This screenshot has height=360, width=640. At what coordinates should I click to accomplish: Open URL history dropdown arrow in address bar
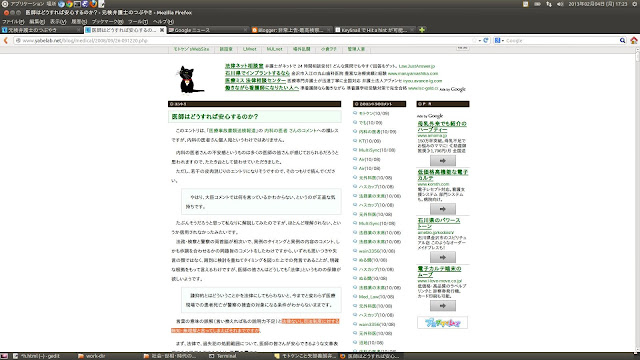480,40
